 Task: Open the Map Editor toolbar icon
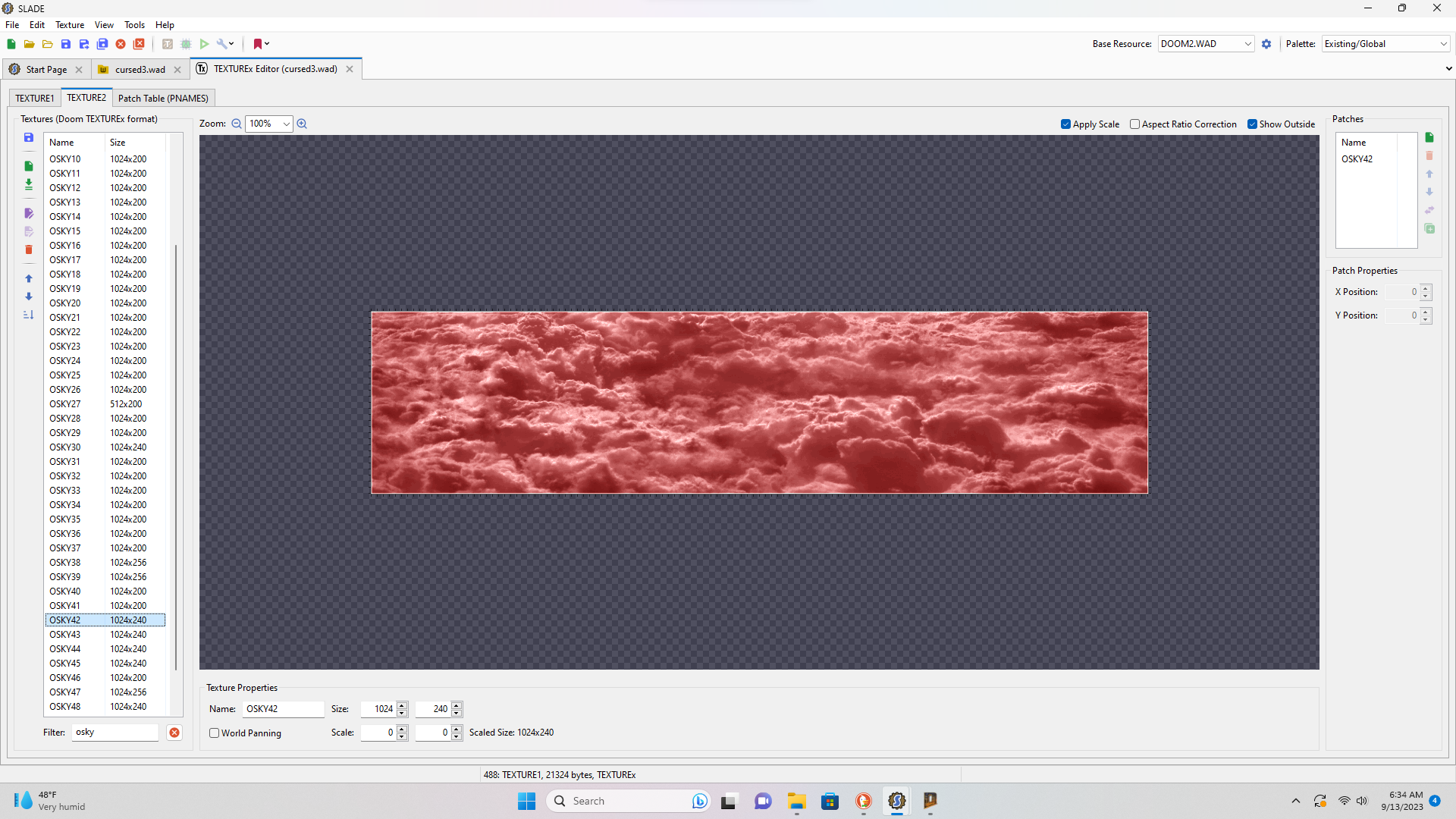pyautogui.click(x=186, y=44)
